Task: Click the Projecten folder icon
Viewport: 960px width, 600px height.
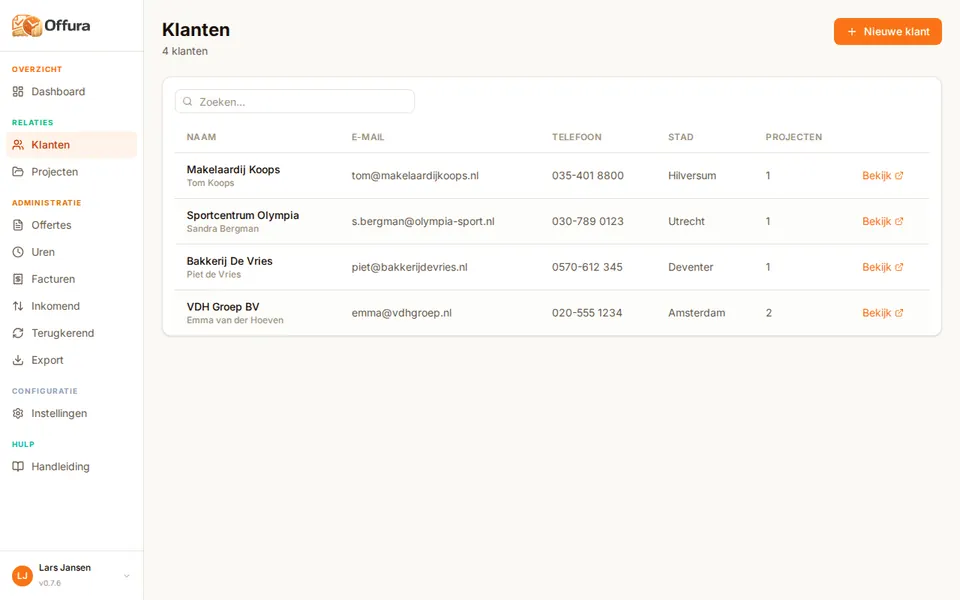Action: point(18,171)
